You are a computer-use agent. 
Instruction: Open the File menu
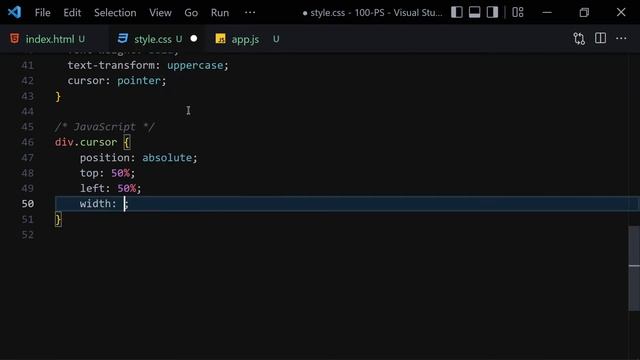point(42,13)
